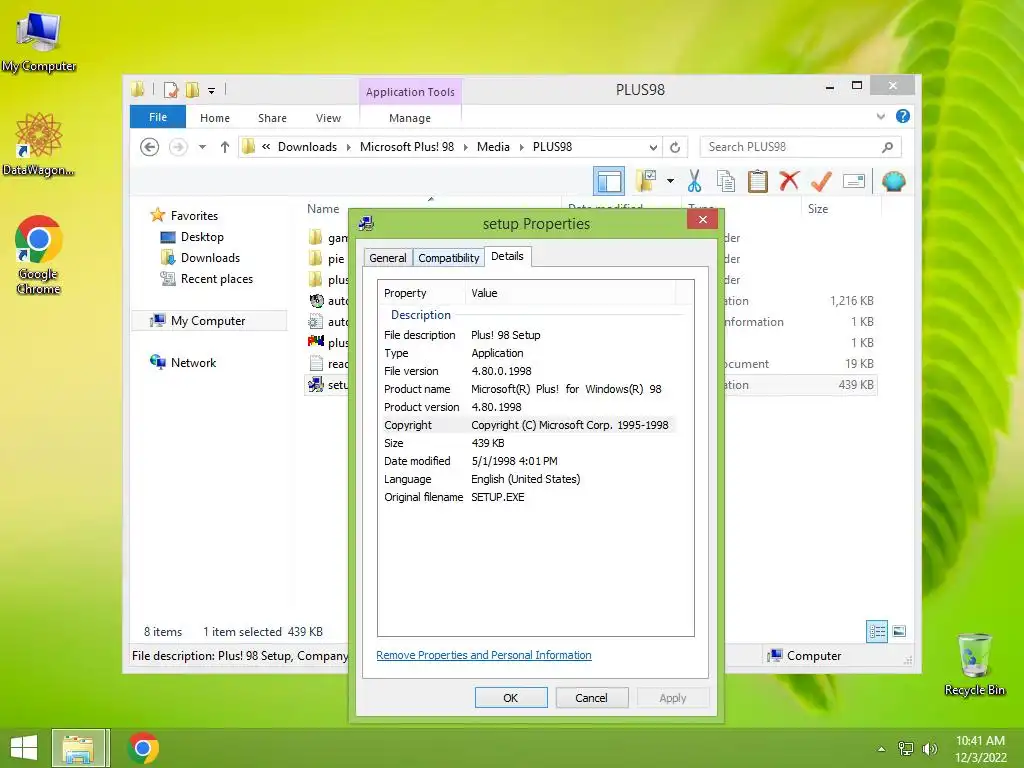The height and width of the screenshot is (768, 1024).
Task: Click the volume speaker tray icon
Action: coord(930,748)
